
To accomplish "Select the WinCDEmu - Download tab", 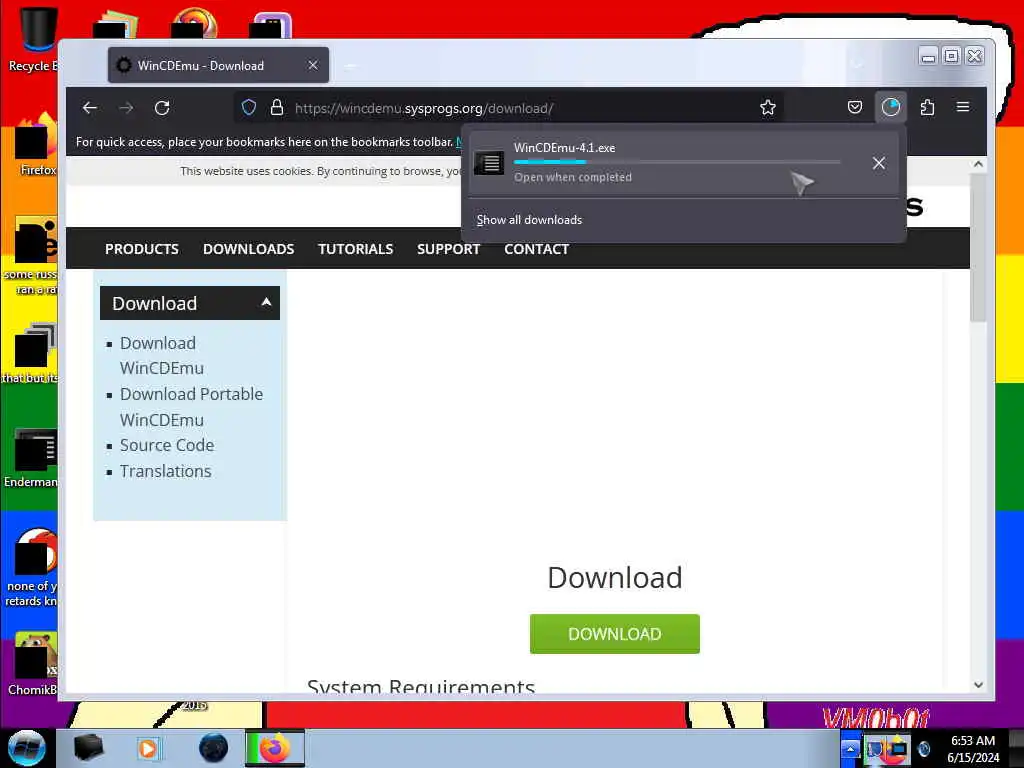I will (x=218, y=65).
